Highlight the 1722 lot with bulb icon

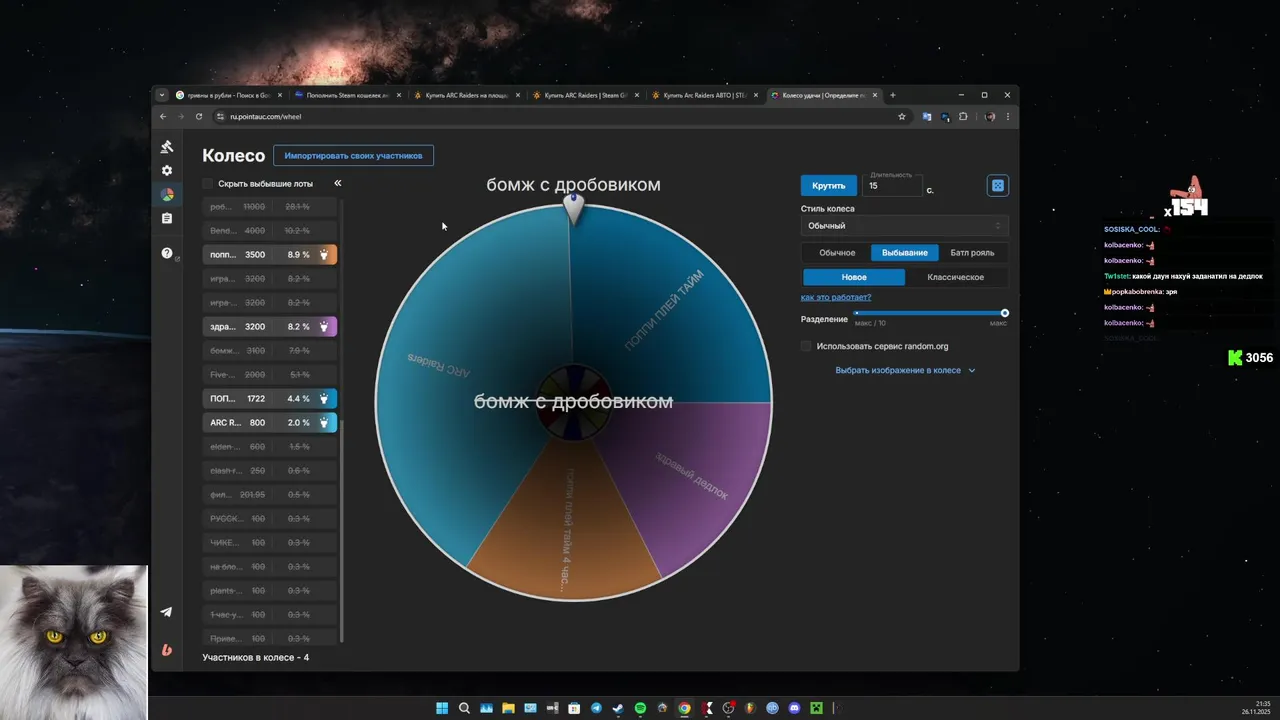(x=323, y=399)
